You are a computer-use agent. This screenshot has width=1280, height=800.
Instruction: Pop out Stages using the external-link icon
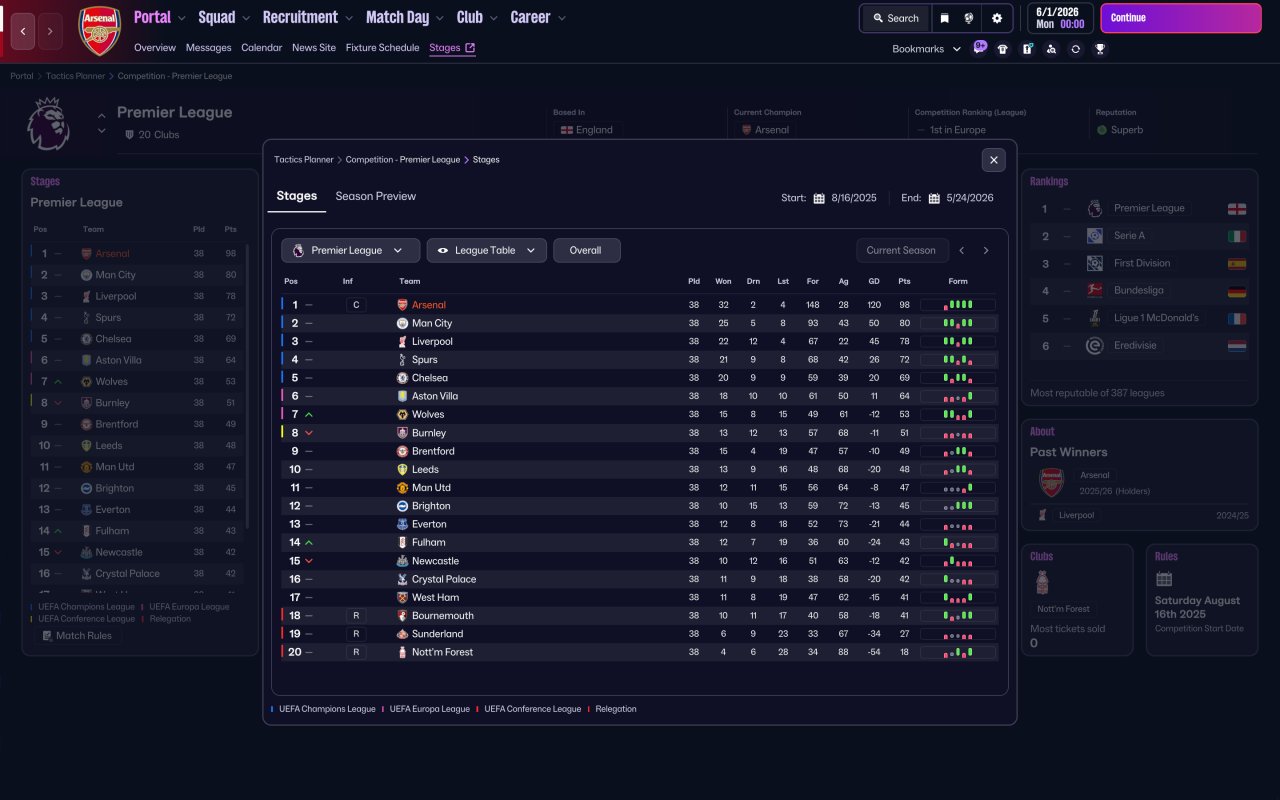tap(470, 48)
